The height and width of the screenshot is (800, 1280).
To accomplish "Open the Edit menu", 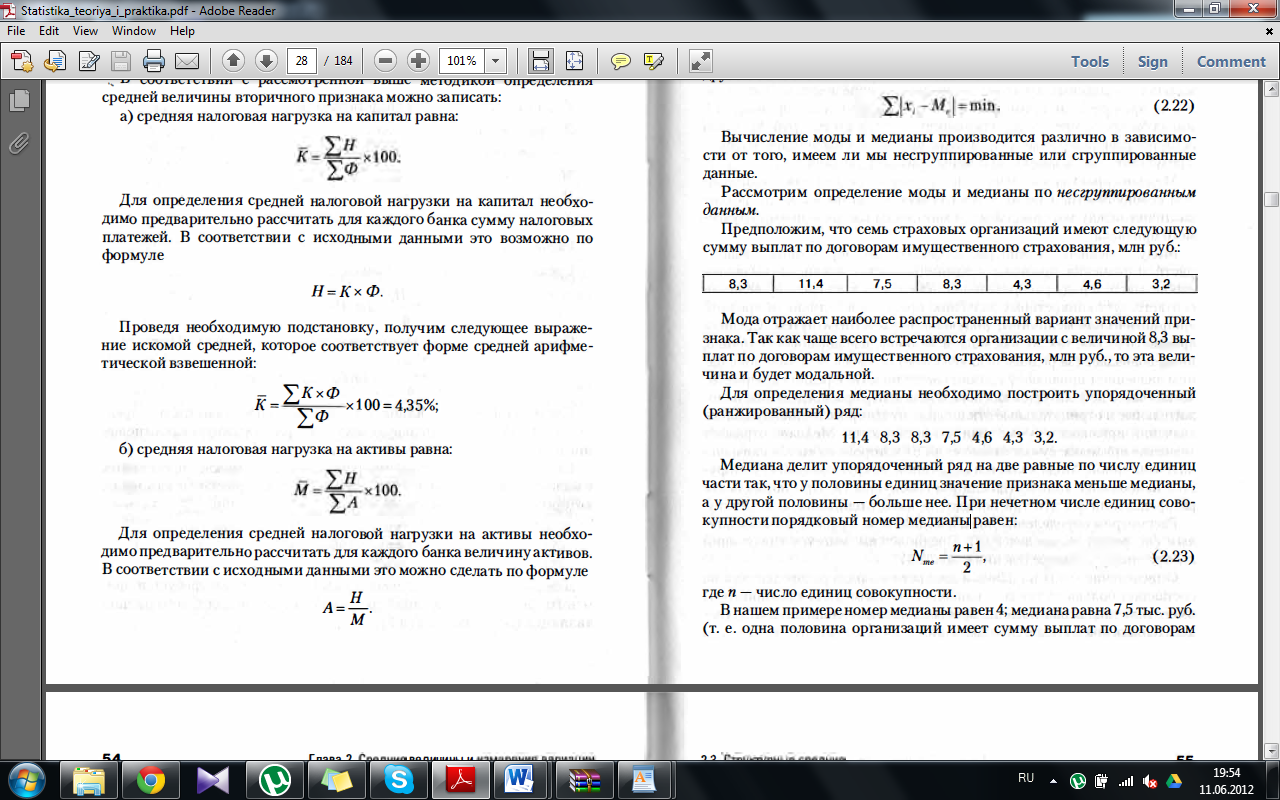I will tap(49, 31).
